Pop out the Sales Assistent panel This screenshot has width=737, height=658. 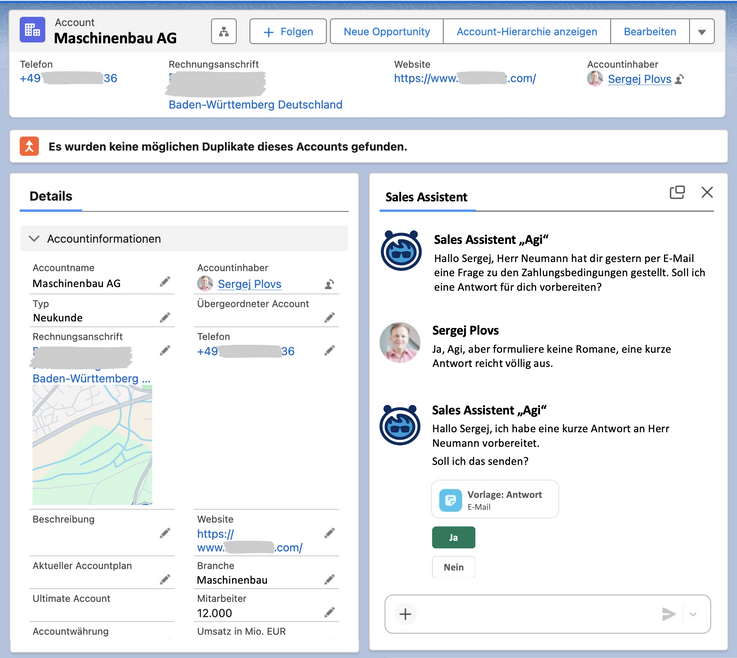click(677, 193)
